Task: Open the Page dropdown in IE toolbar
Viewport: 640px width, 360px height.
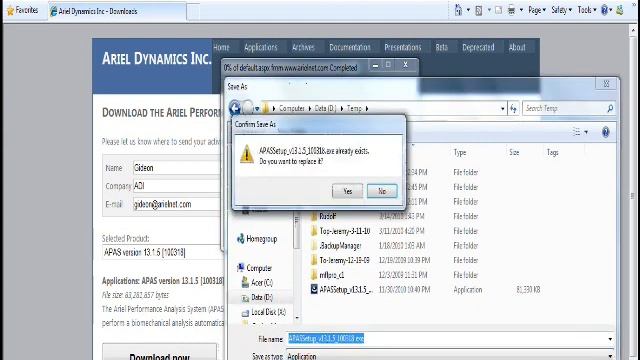Action: point(537,10)
